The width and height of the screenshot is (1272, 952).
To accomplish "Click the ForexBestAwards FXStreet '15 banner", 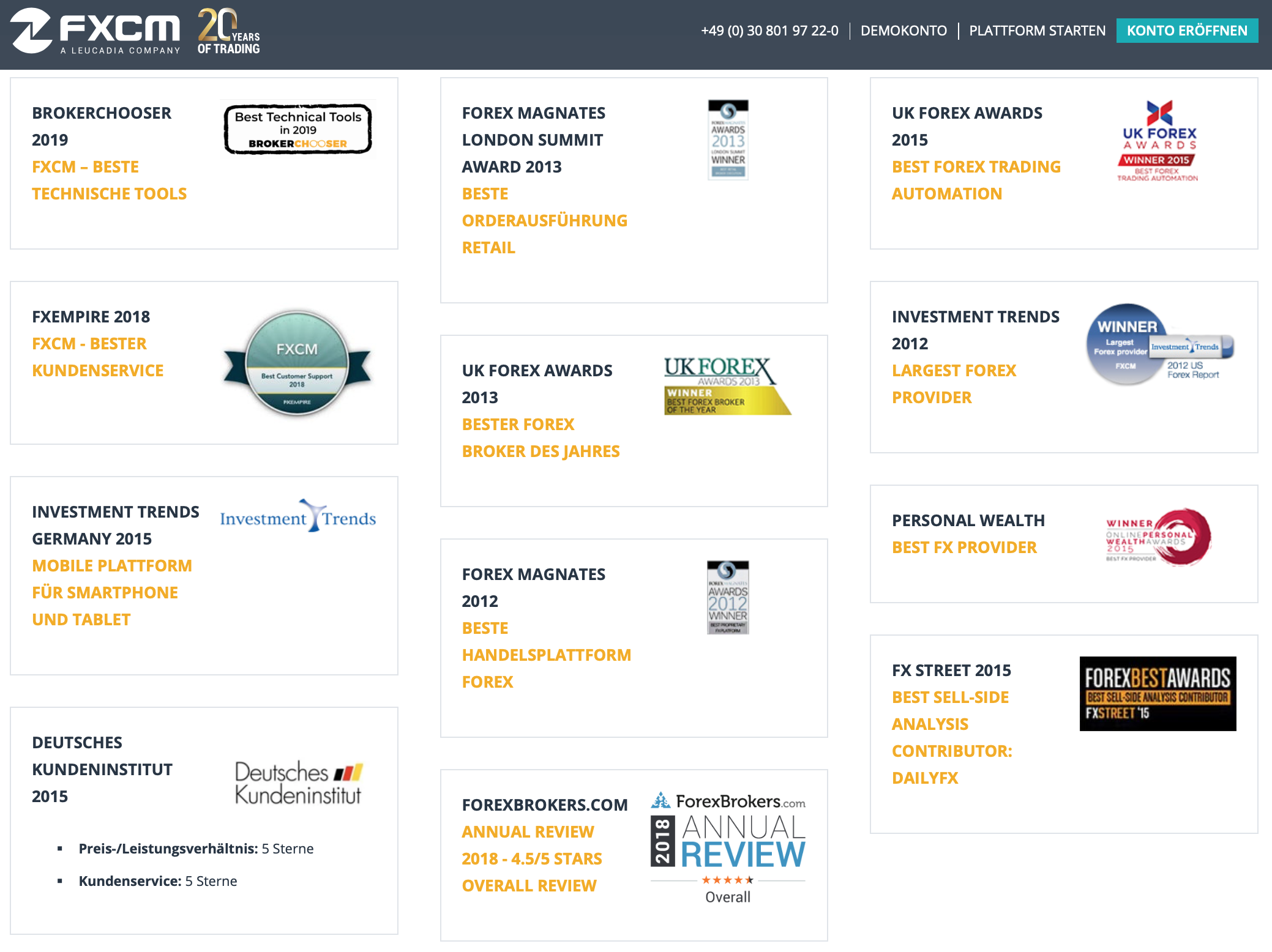I will (x=1158, y=694).
